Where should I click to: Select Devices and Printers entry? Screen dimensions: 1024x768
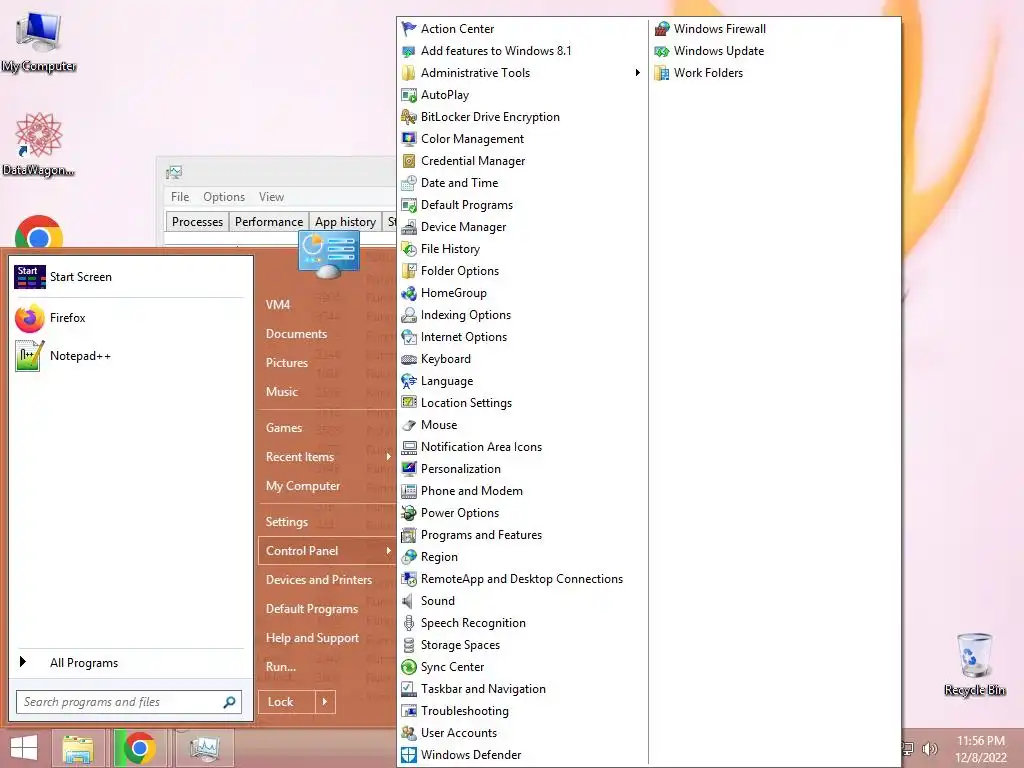pyautogui.click(x=319, y=580)
